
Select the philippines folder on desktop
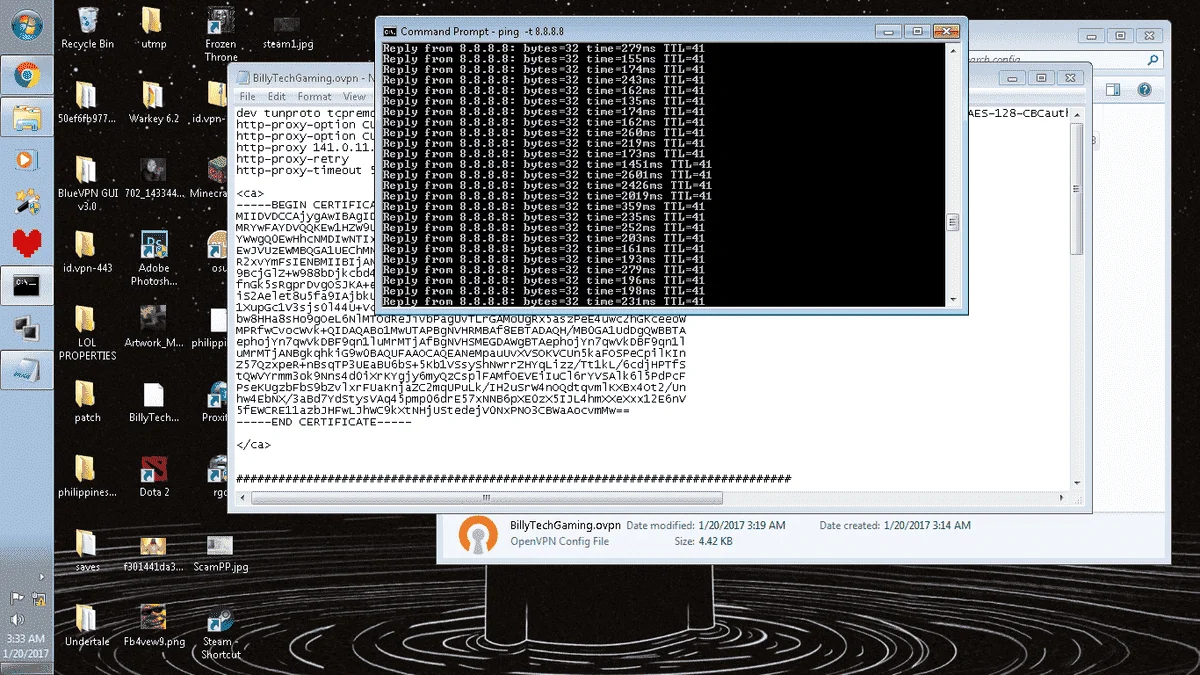point(87,476)
